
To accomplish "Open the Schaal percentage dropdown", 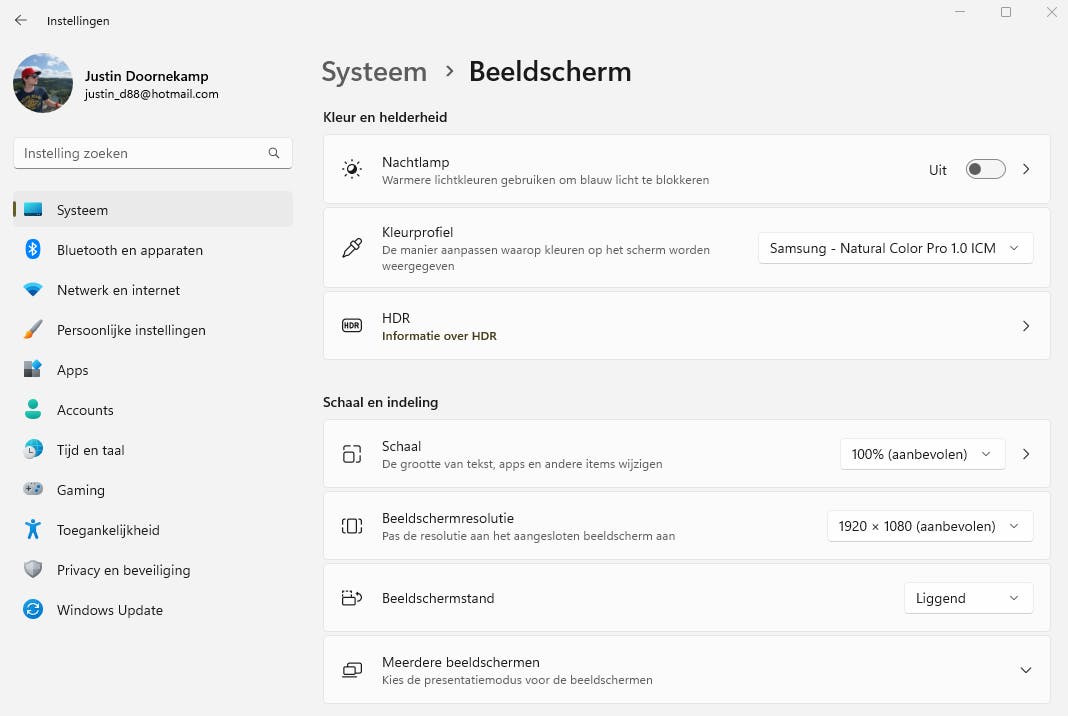I will 921,454.
